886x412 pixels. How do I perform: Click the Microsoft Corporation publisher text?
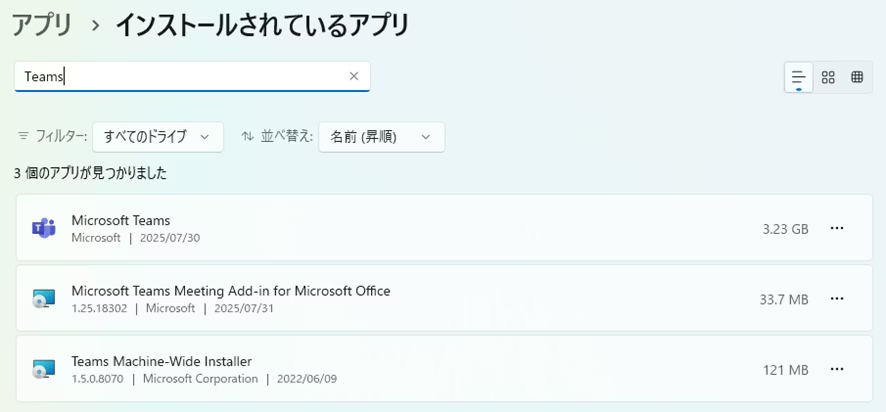[201, 379]
